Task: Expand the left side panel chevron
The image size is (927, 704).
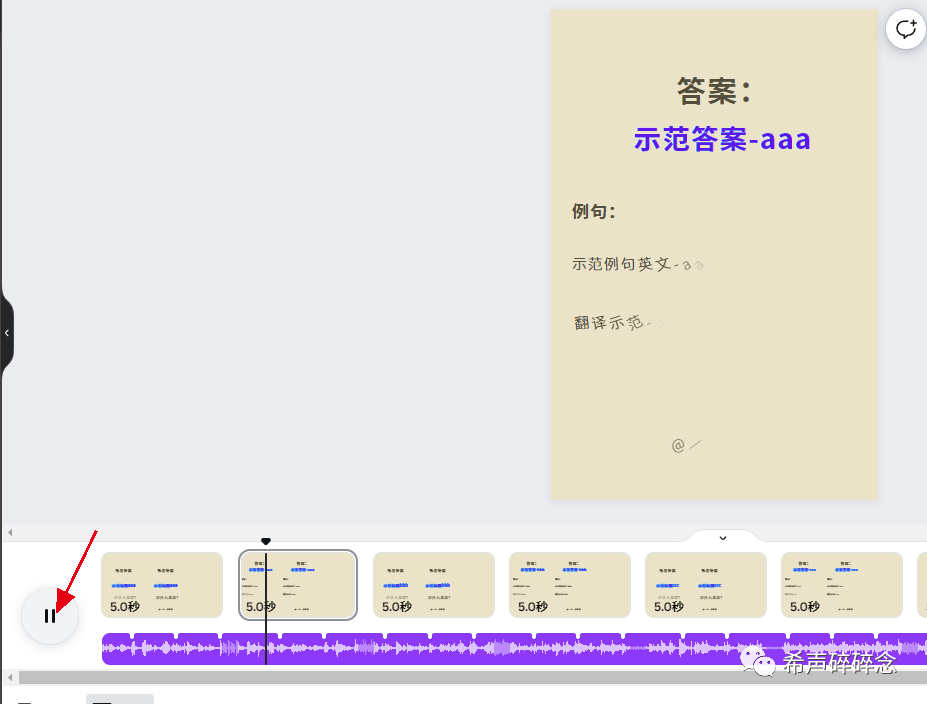Action: coord(8,333)
